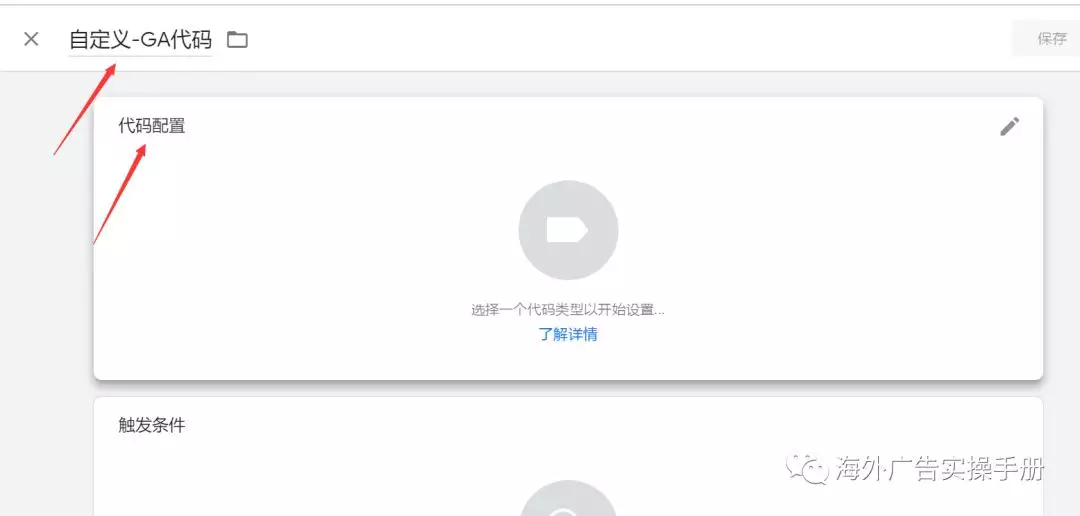Select the gray tag-shaped circle icon
The width and height of the screenshot is (1080, 516).
[x=568, y=230]
